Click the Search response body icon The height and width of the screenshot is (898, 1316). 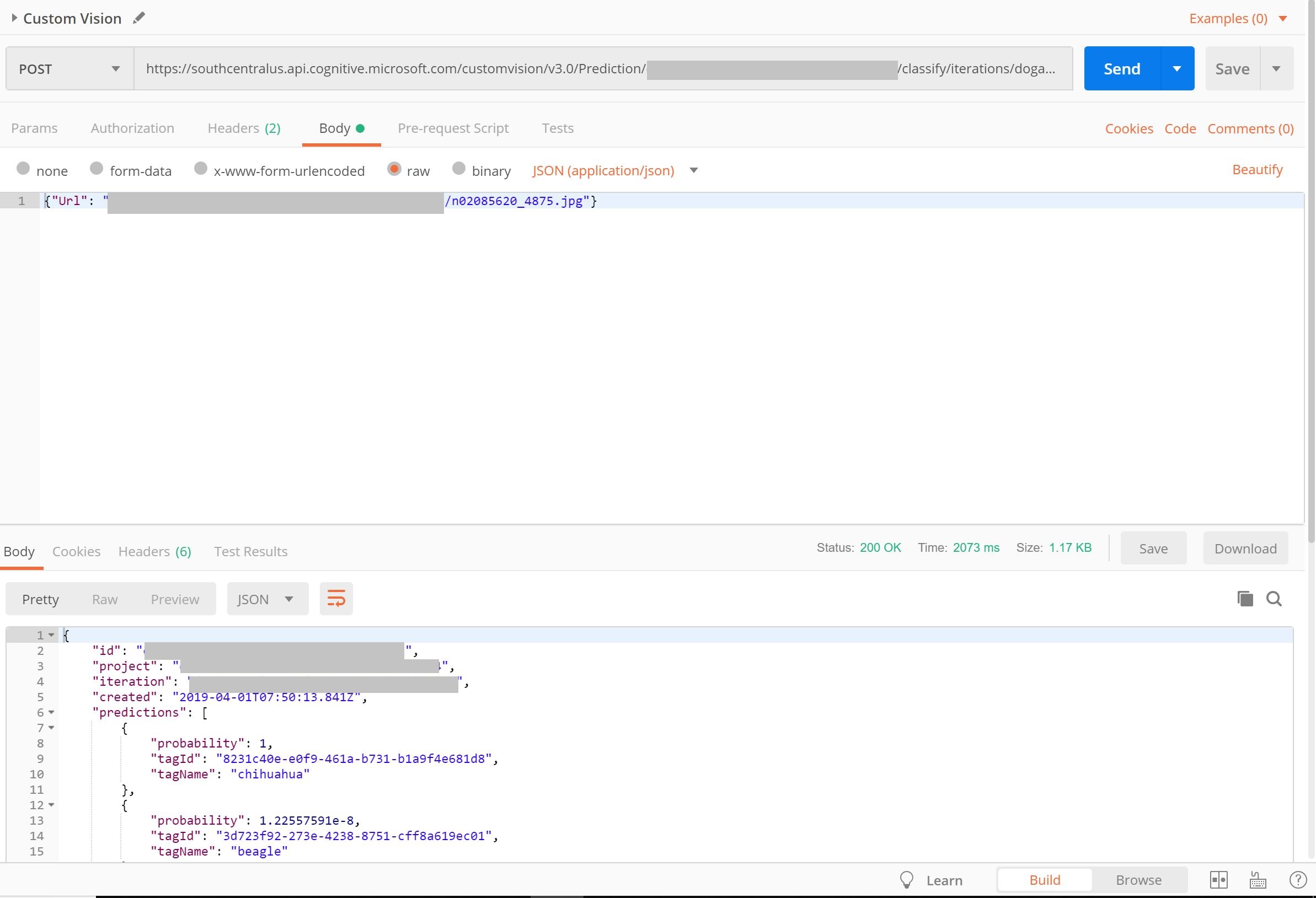pos(1275,598)
